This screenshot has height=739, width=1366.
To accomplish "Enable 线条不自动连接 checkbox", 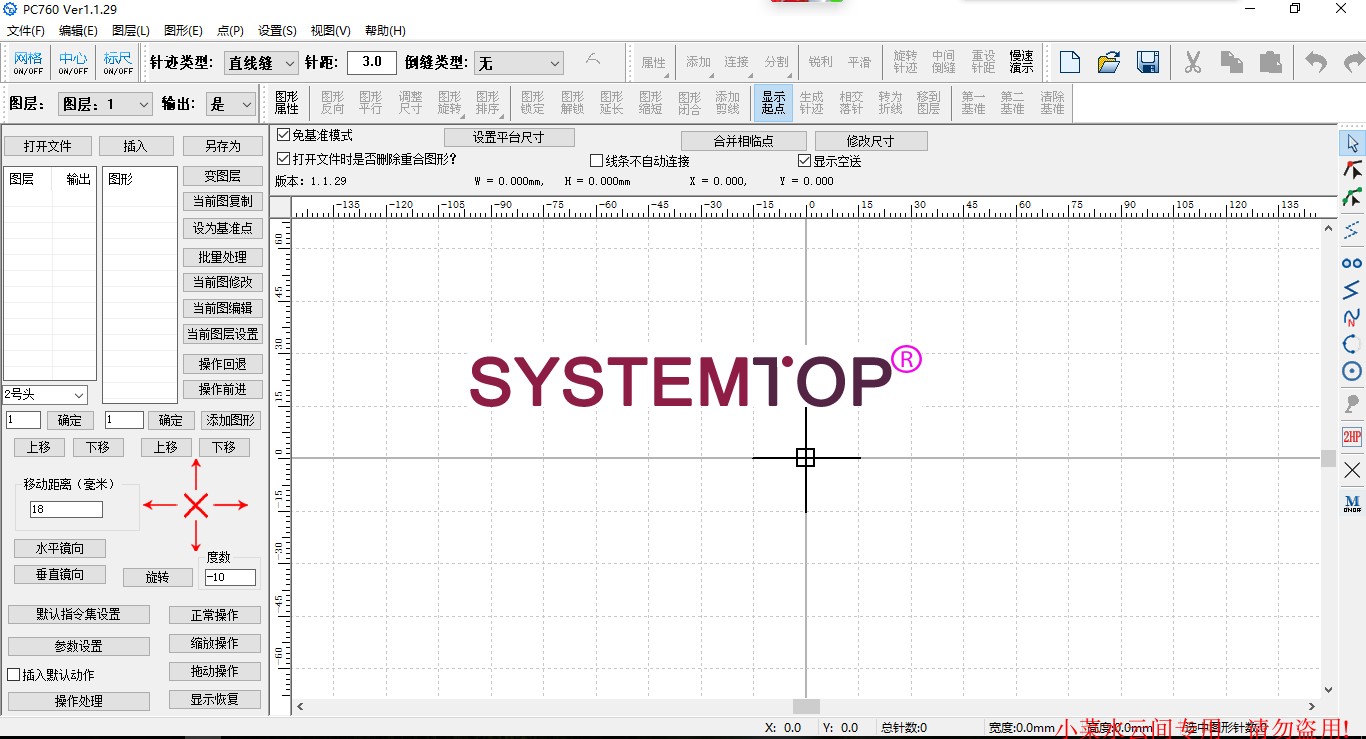I will click(597, 161).
